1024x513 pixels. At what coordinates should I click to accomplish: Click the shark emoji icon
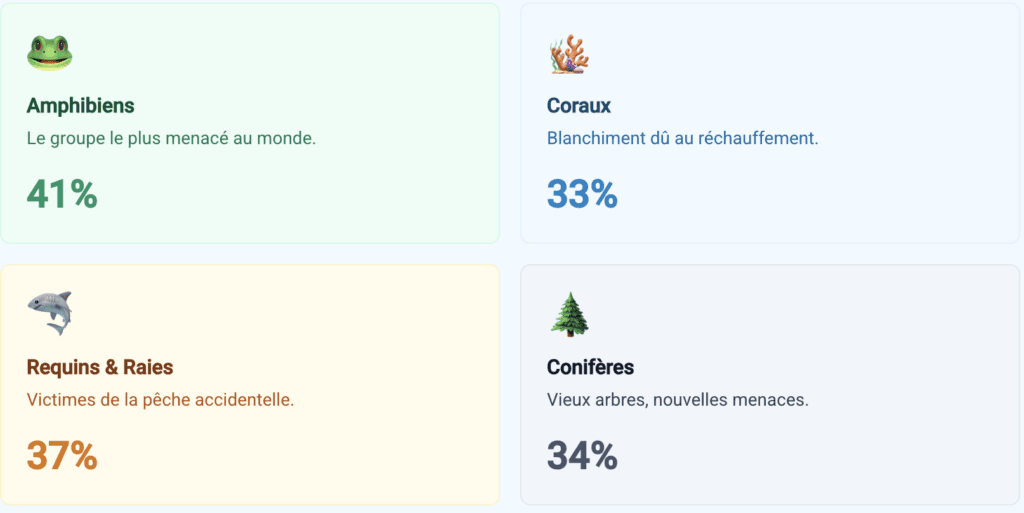(x=50, y=313)
